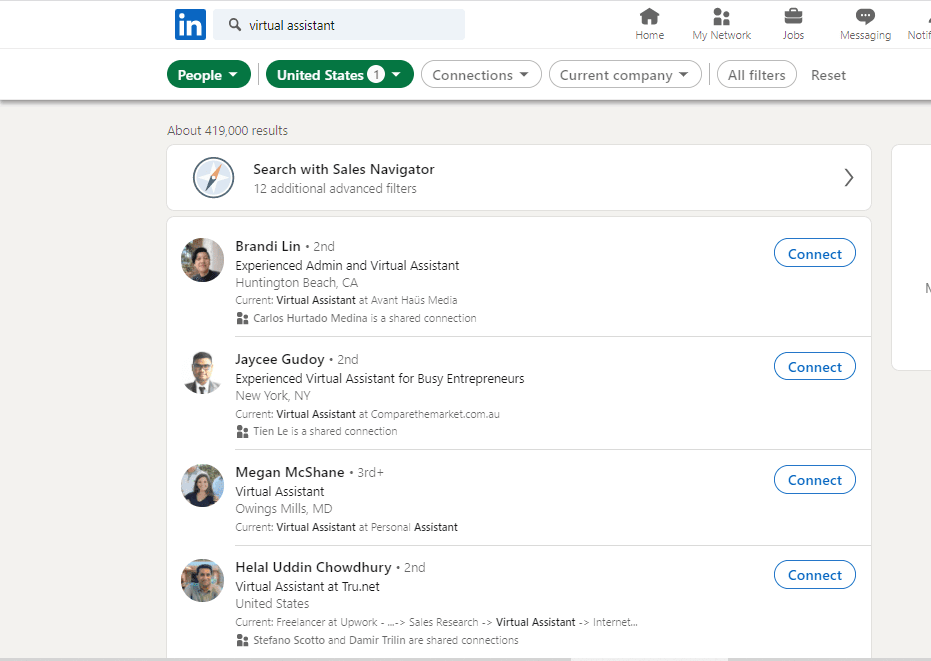
Task: Open the Jobs briefcase icon
Action: 793,16
